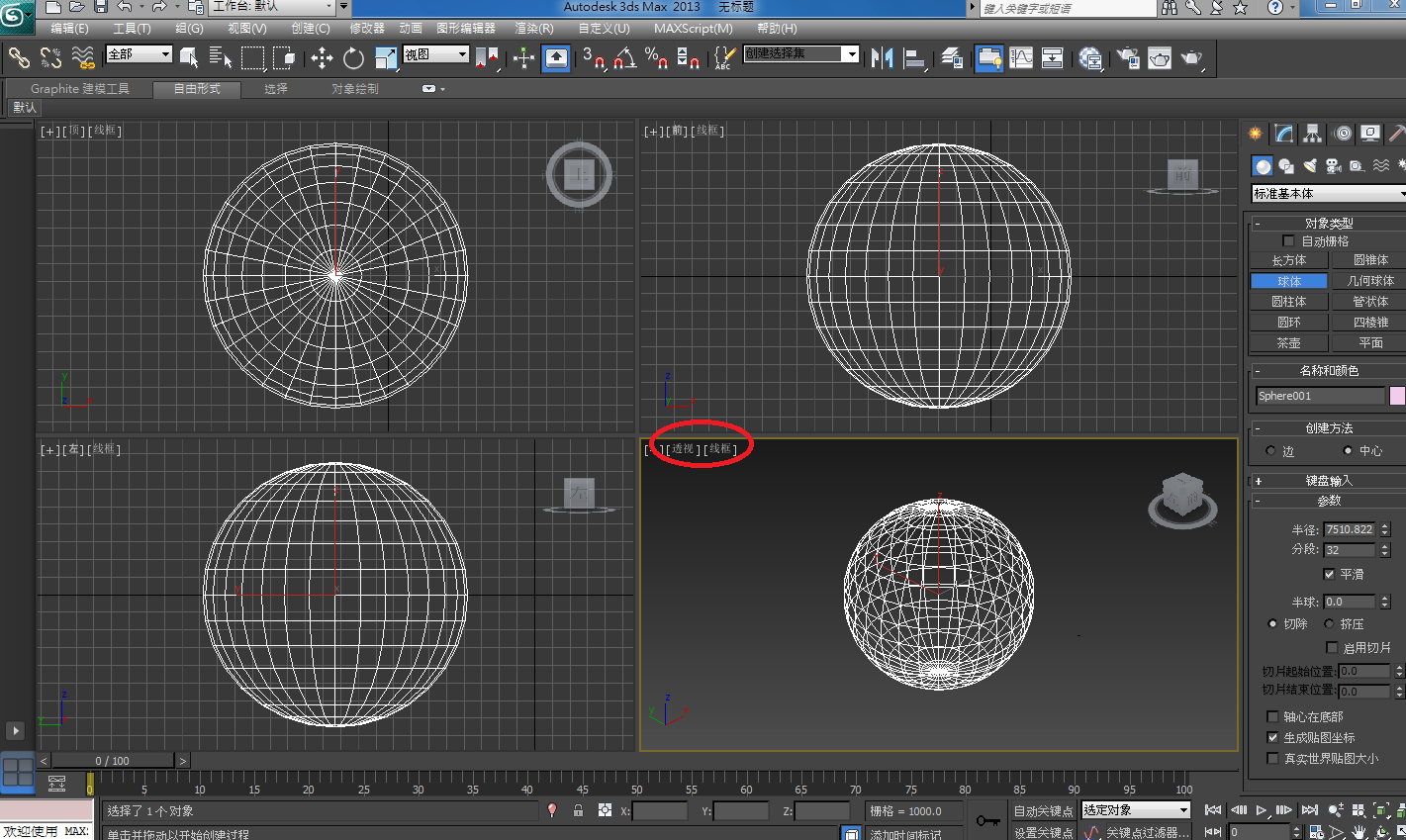Click the Mirror tool icon
Screen dimensions: 1406x840
click(x=882, y=58)
